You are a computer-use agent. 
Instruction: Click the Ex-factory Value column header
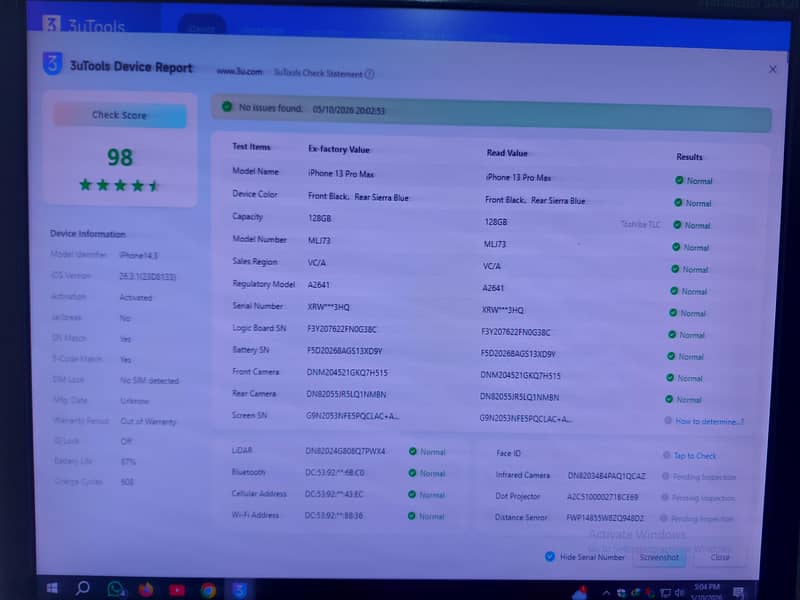tap(339, 149)
